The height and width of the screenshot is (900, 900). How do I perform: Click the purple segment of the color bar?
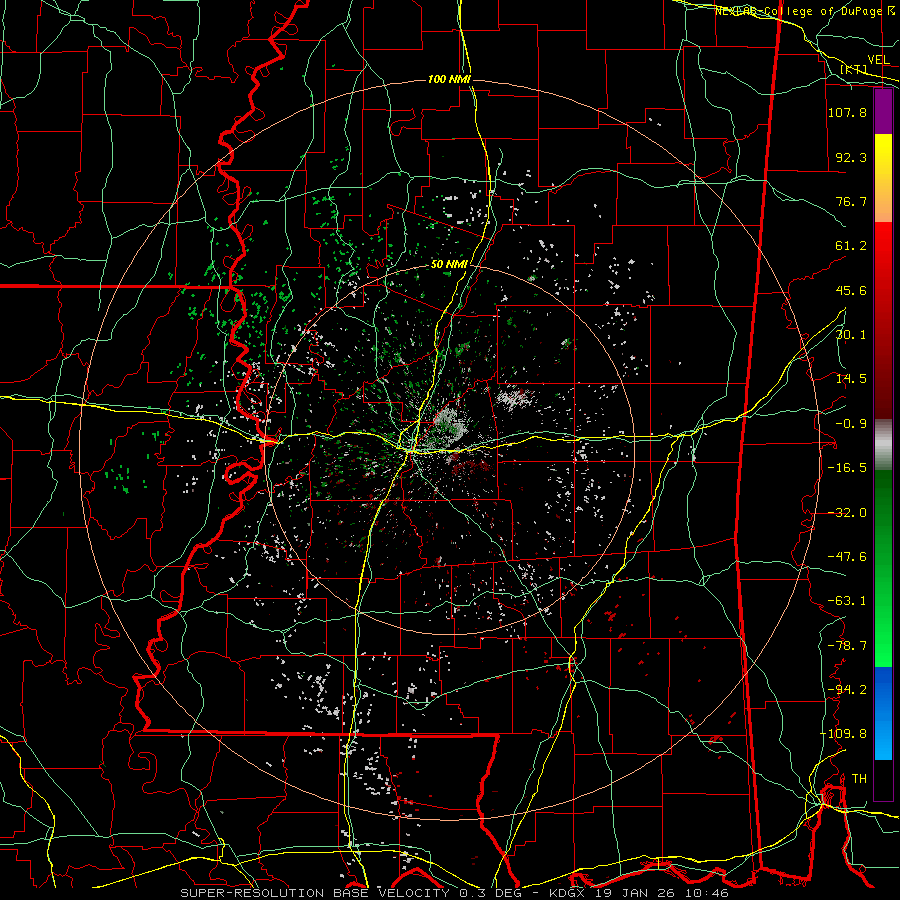point(883,112)
